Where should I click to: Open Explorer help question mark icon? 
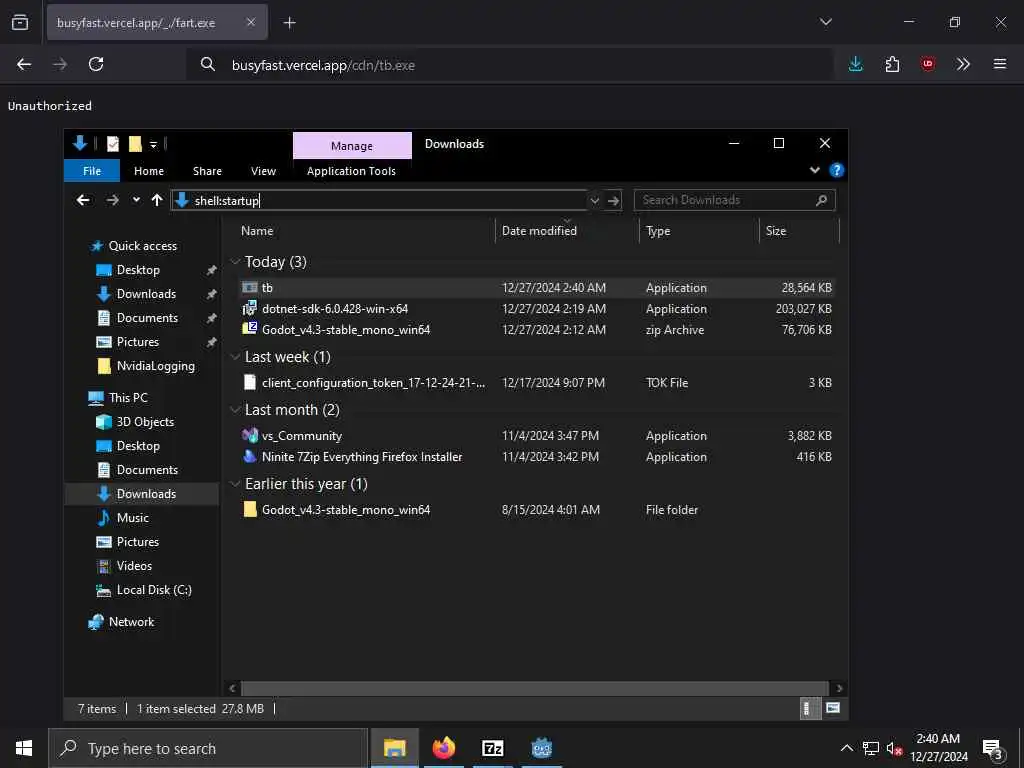tap(836, 170)
